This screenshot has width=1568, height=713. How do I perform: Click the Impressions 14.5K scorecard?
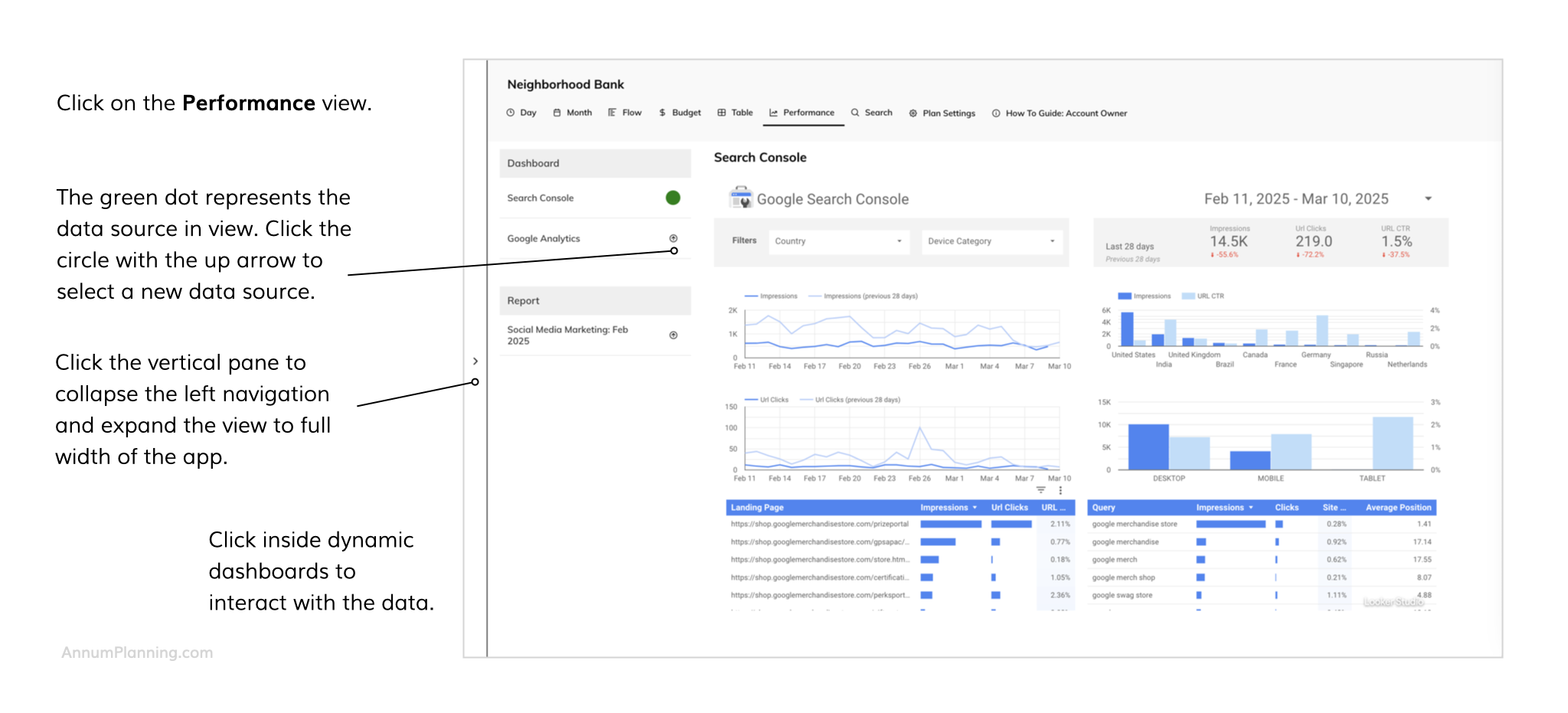1229,241
